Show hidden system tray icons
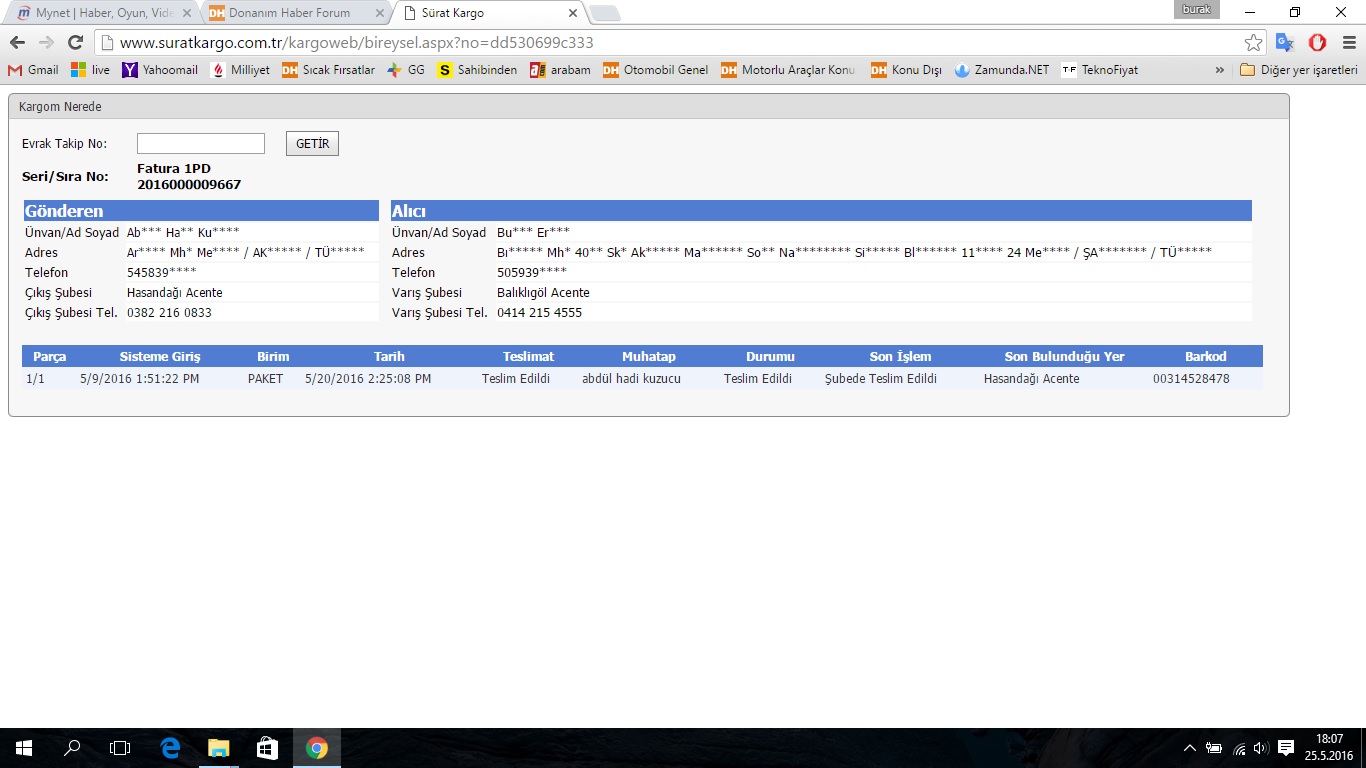This screenshot has height=768, width=1366. [1189, 748]
